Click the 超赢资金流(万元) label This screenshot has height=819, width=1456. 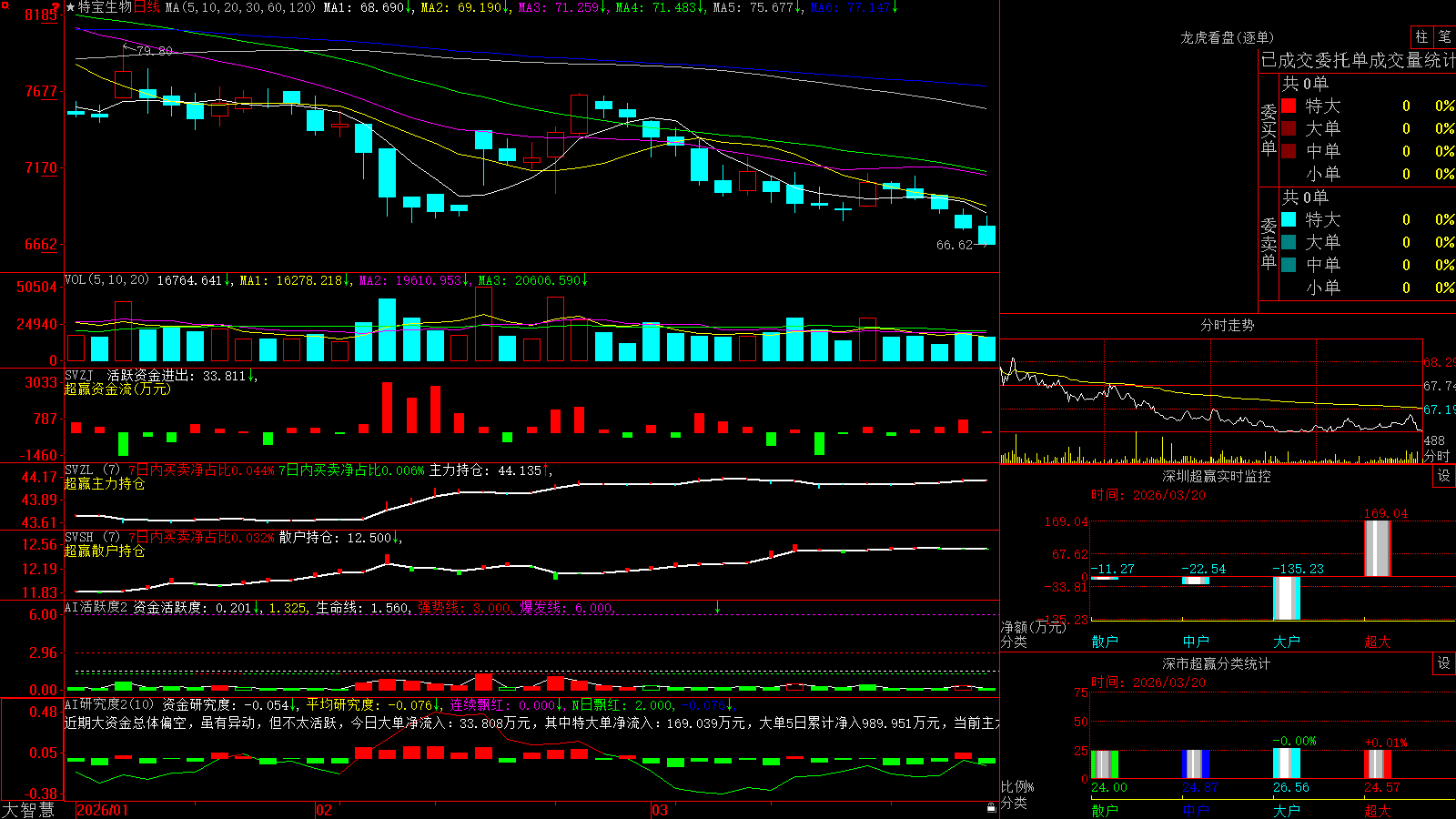[117, 389]
